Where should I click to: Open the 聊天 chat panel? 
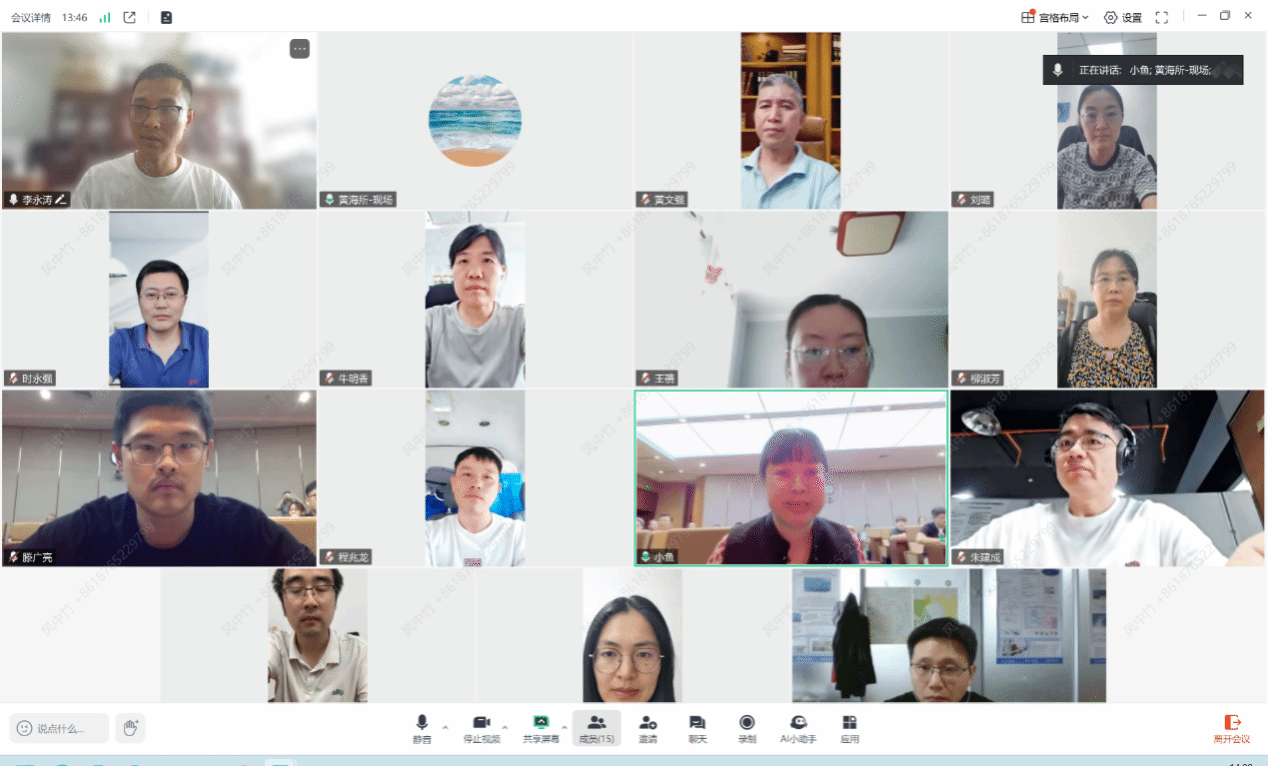pos(697,728)
